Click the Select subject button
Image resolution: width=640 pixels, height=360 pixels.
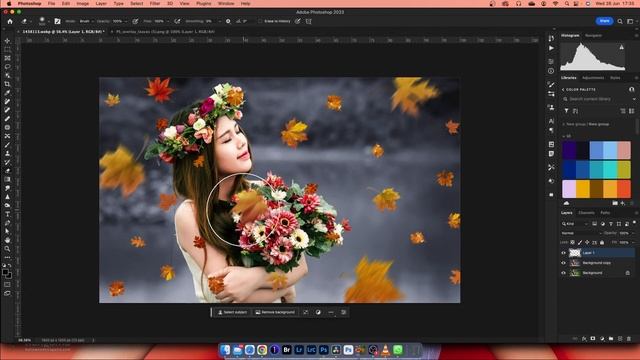click(x=232, y=312)
